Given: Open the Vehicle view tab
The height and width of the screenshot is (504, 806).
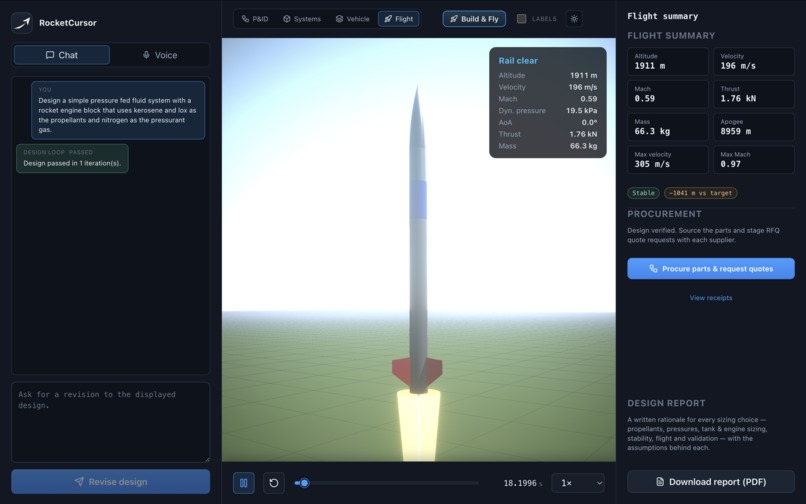Looking at the screenshot, I should (353, 19).
